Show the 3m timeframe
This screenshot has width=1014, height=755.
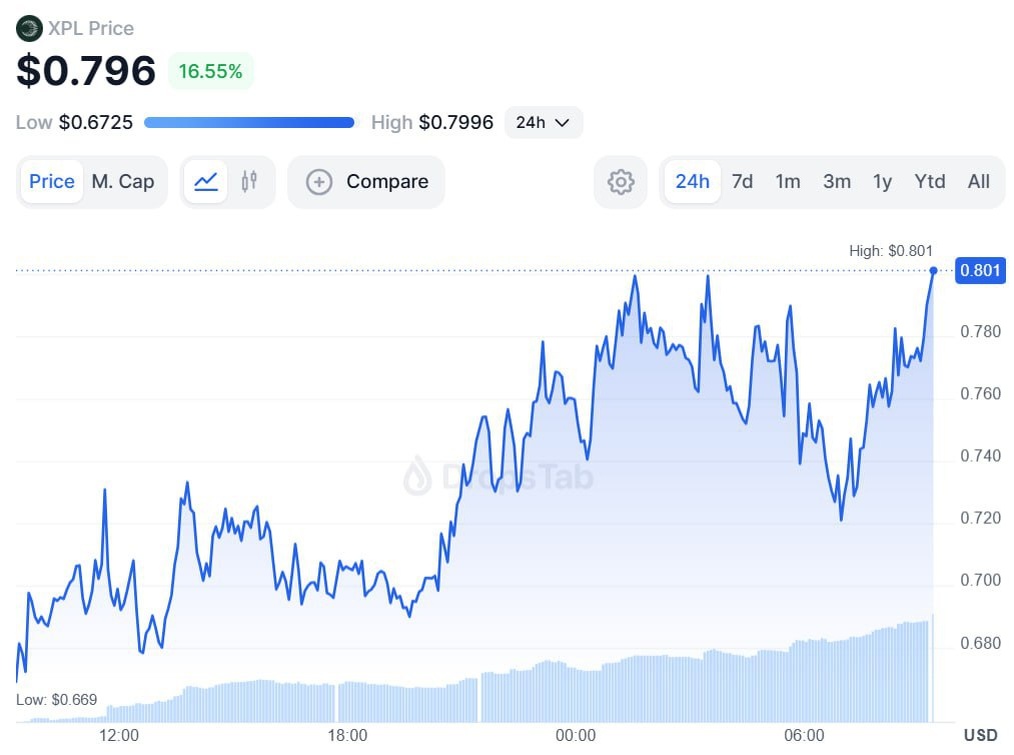pyautogui.click(x=837, y=182)
